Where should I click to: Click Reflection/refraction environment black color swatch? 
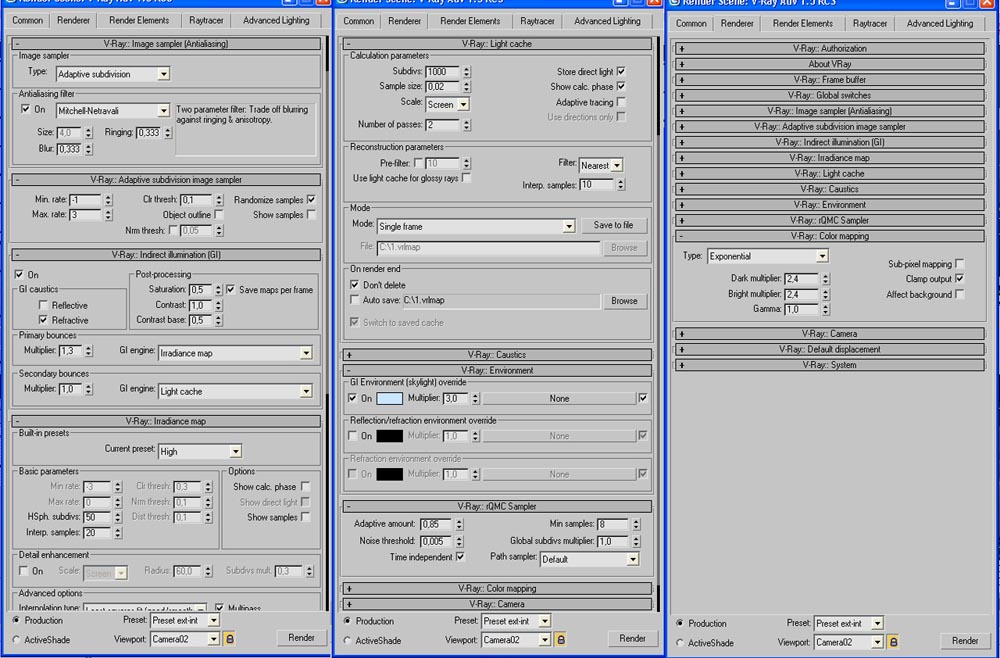click(390, 436)
